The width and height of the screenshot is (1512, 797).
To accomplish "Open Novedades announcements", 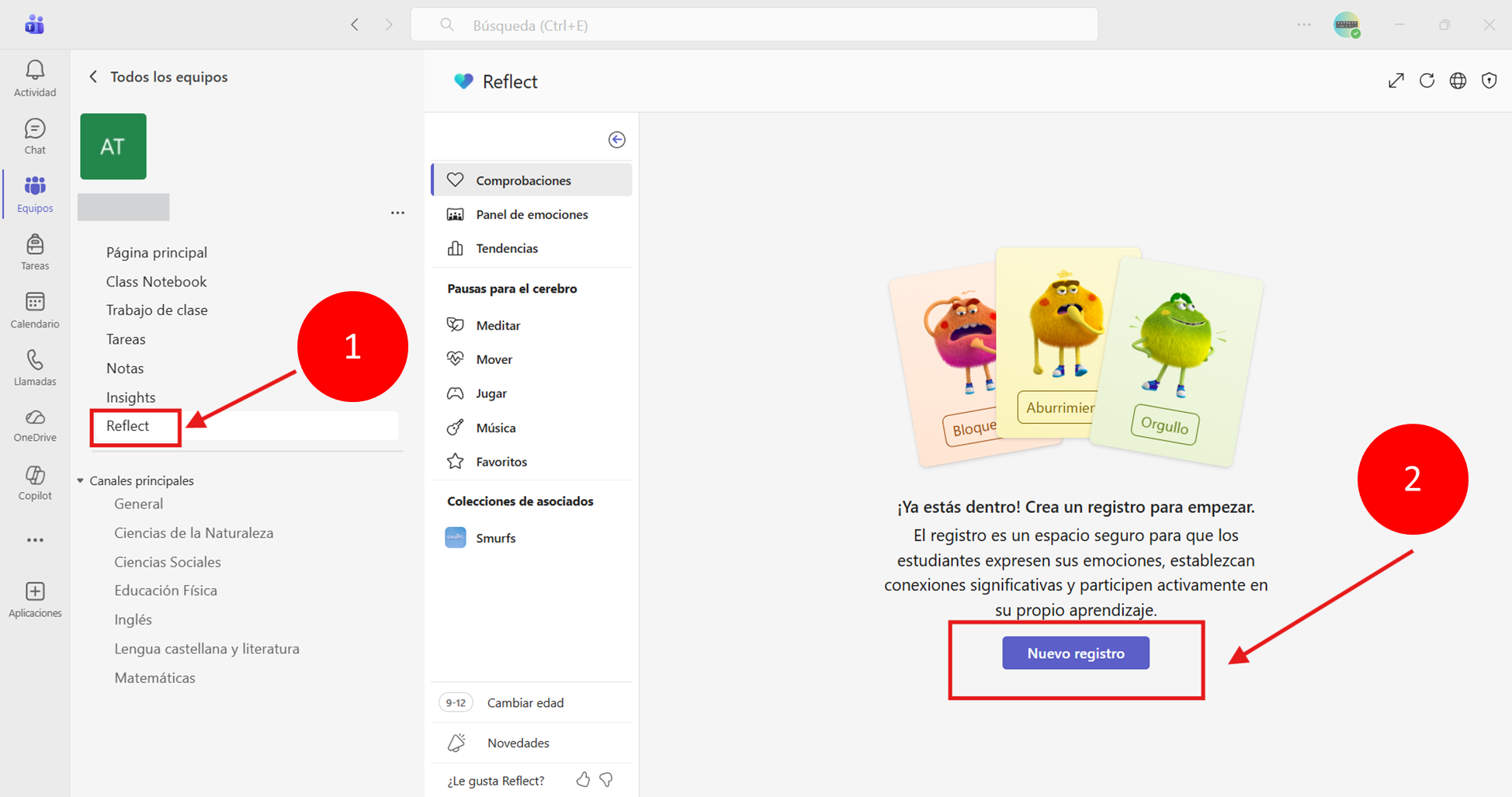I will pyautogui.click(x=532, y=743).
